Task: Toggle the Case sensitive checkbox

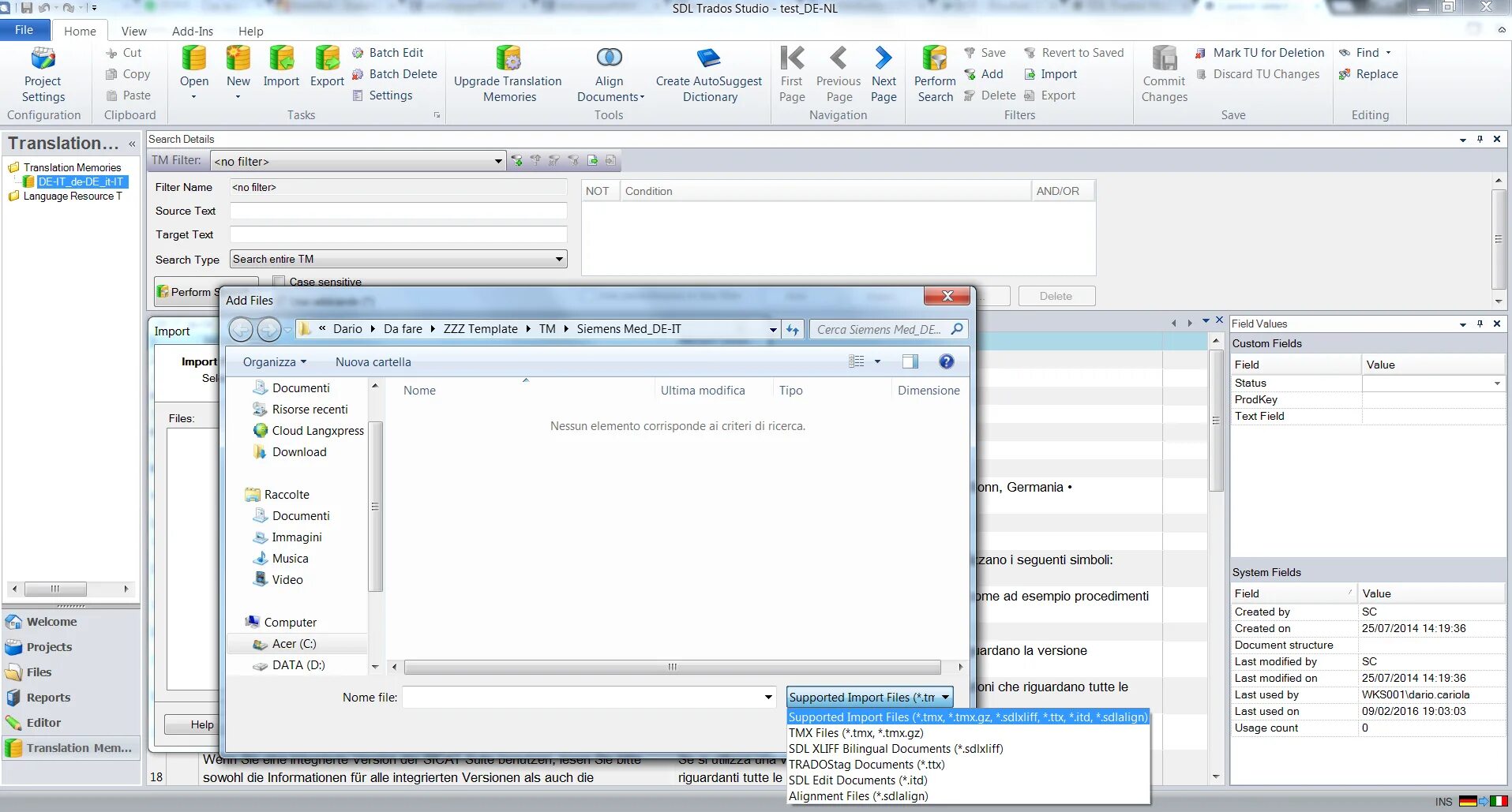Action: click(x=279, y=281)
